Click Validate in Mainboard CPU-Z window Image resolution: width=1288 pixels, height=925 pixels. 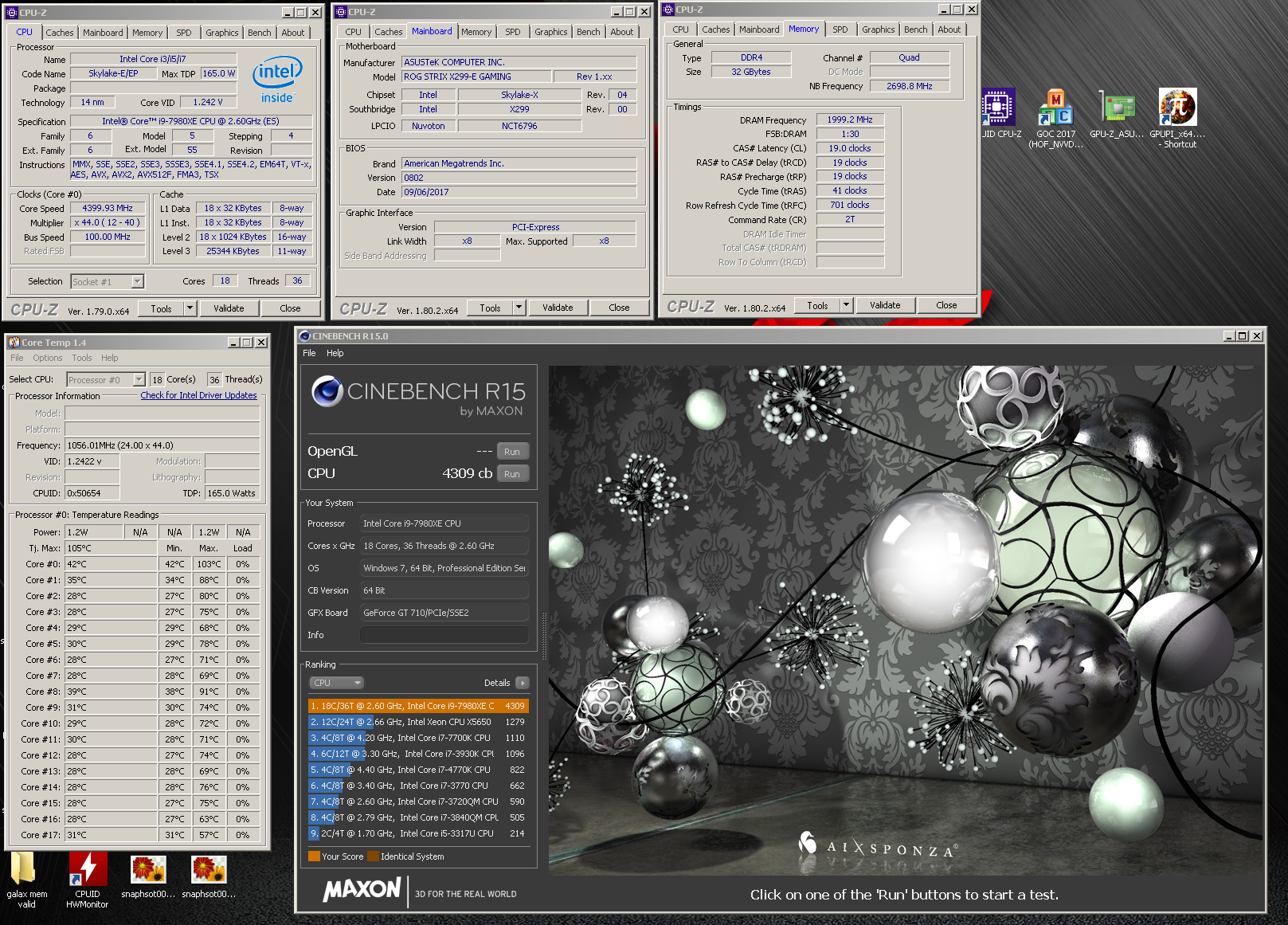pos(558,308)
